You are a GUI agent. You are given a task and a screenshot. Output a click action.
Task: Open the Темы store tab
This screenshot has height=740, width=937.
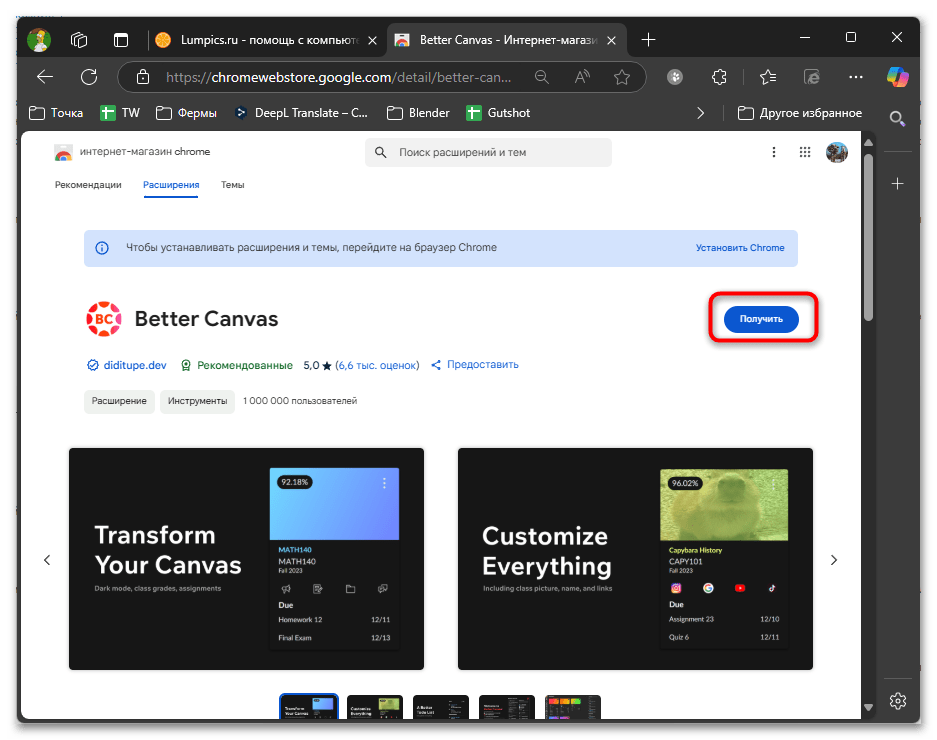pos(232,185)
